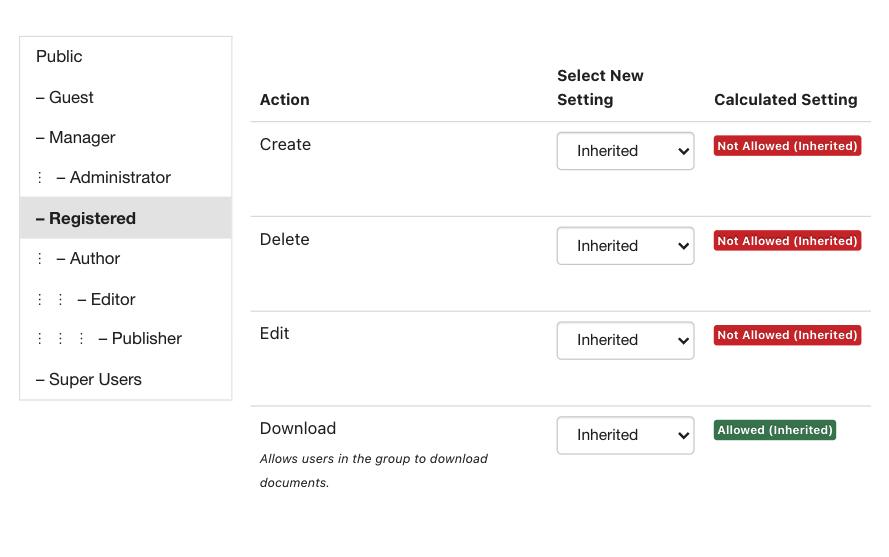889x557 pixels.
Task: Click the Calculated Setting column header
Action: pyautogui.click(x=785, y=100)
